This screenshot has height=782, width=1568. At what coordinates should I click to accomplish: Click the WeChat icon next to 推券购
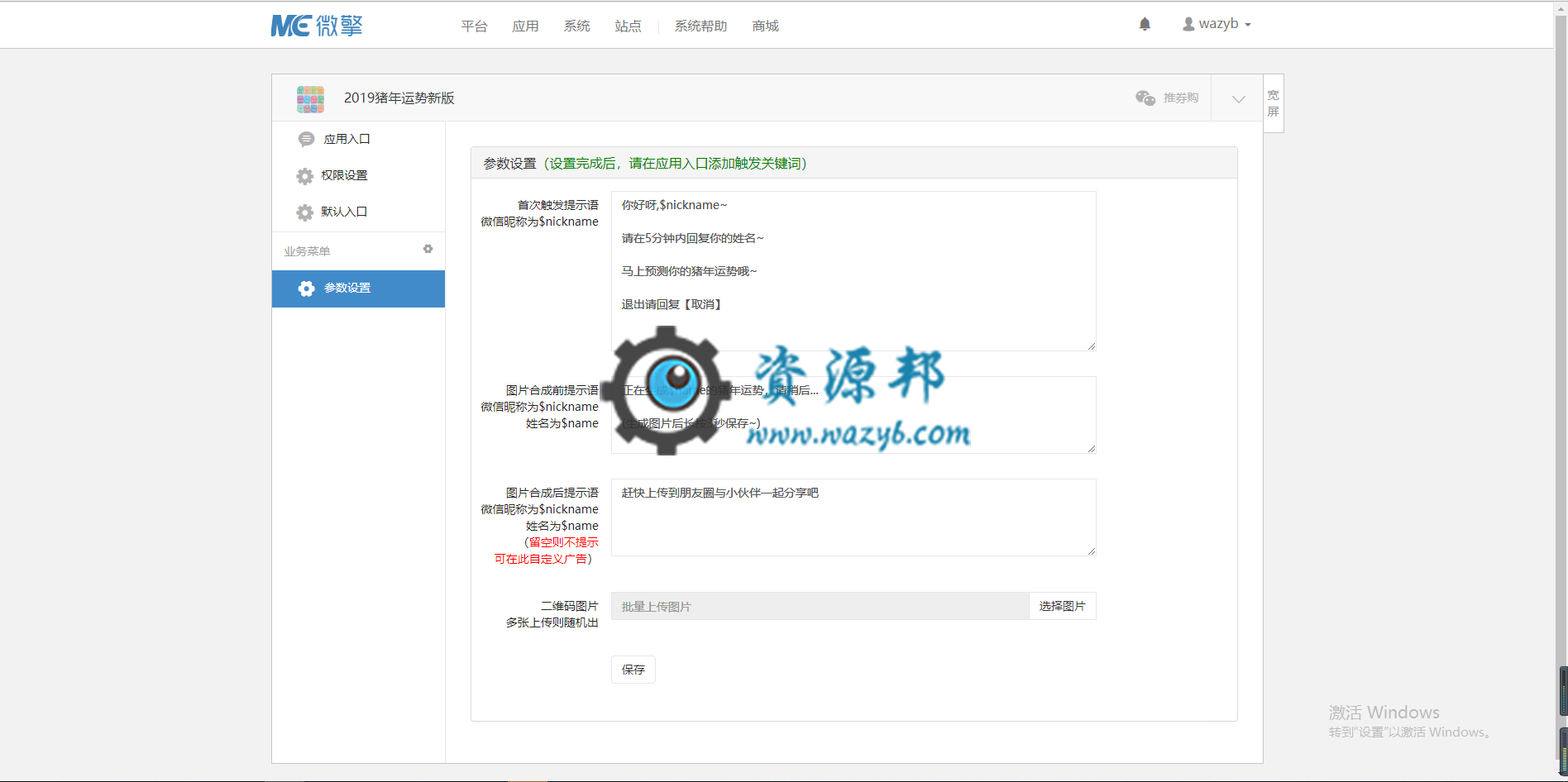1145,98
